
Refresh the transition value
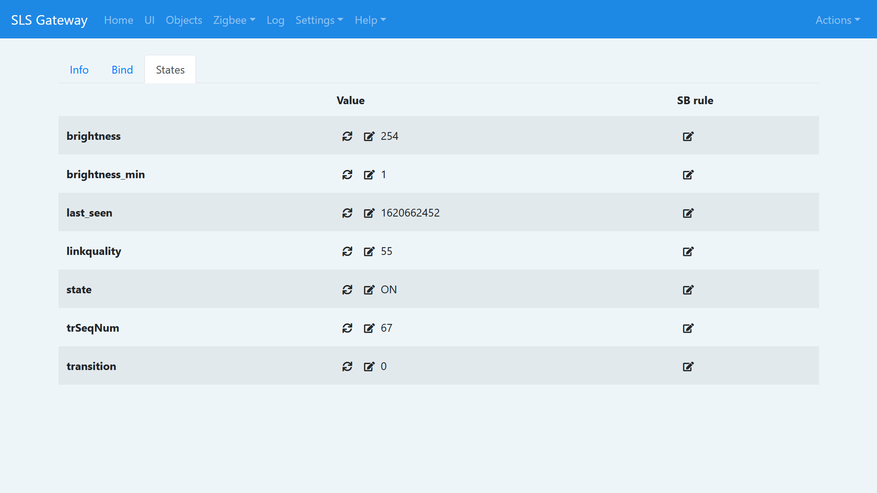click(x=347, y=366)
